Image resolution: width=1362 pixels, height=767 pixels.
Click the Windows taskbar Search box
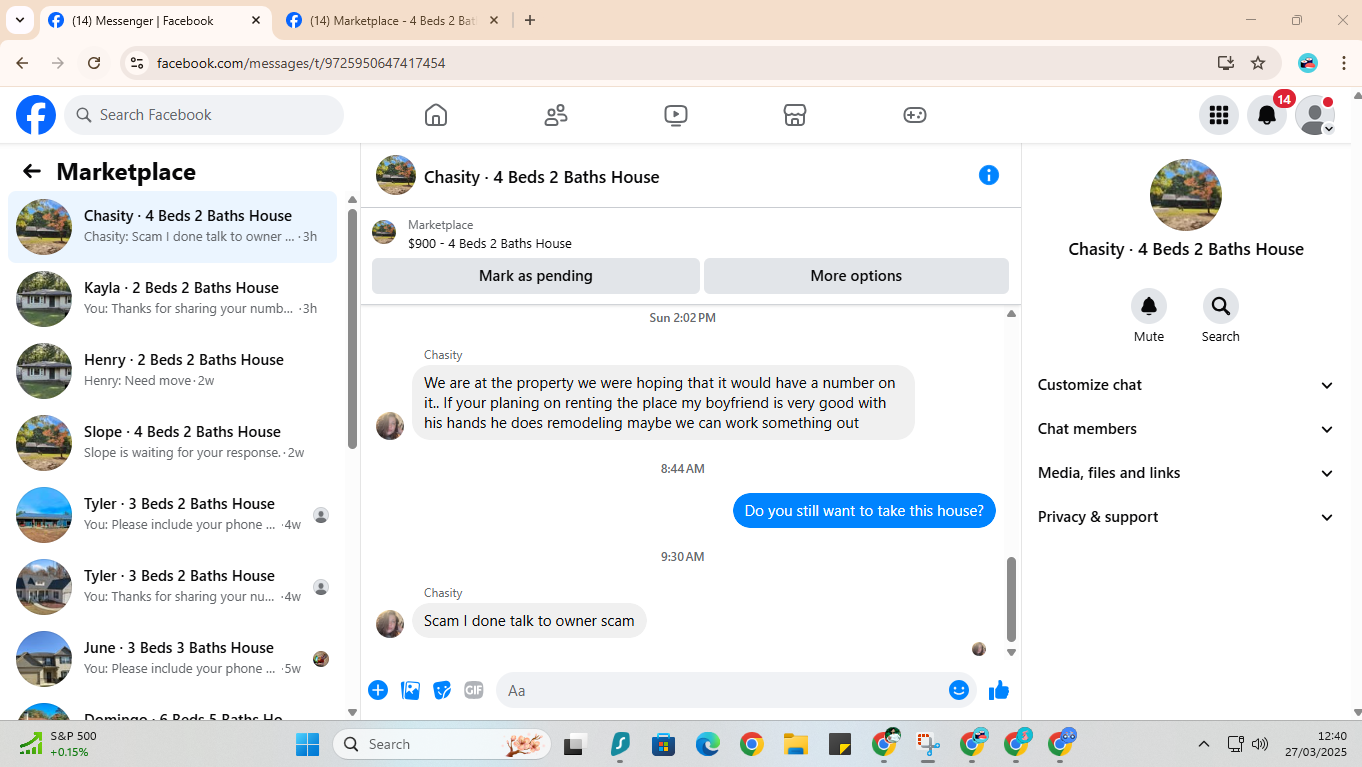point(444,744)
